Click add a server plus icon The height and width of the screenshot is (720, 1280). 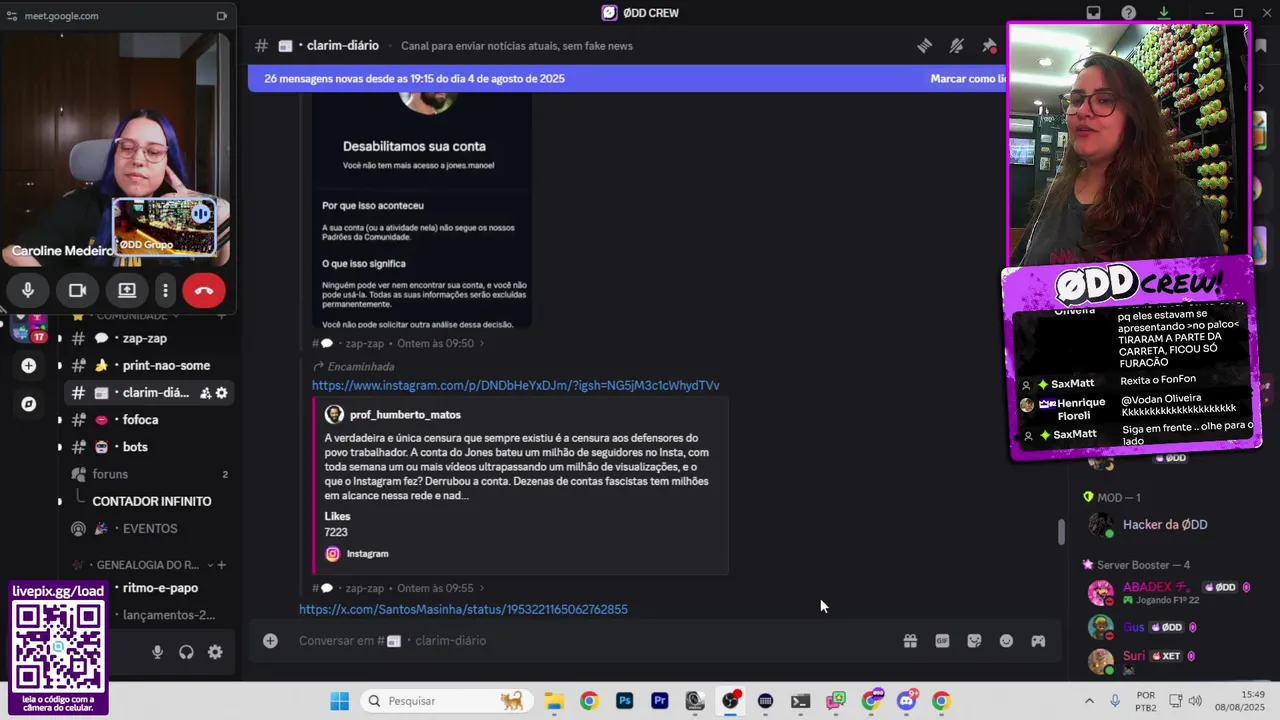pyautogui.click(x=29, y=366)
